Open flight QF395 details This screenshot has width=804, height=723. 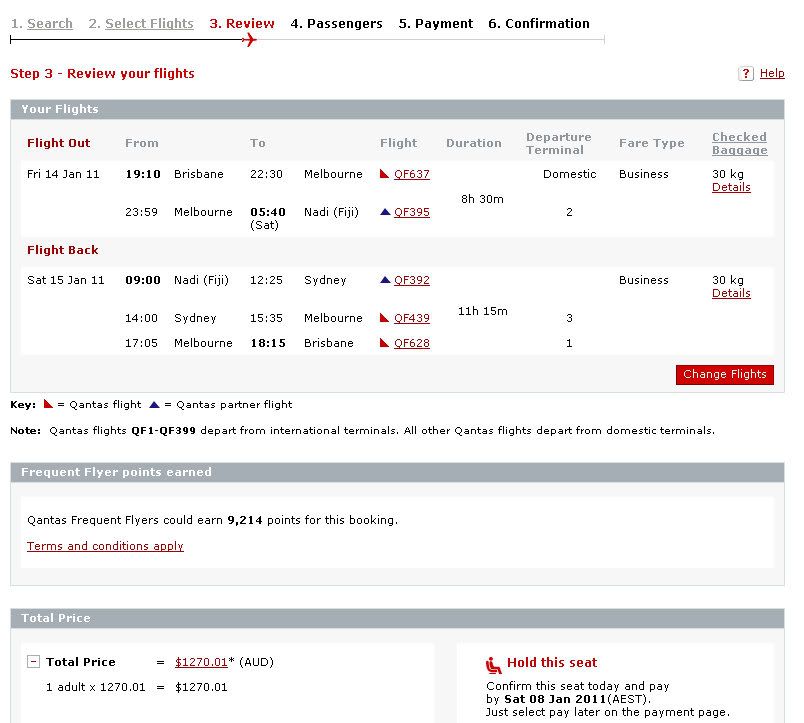(412, 212)
